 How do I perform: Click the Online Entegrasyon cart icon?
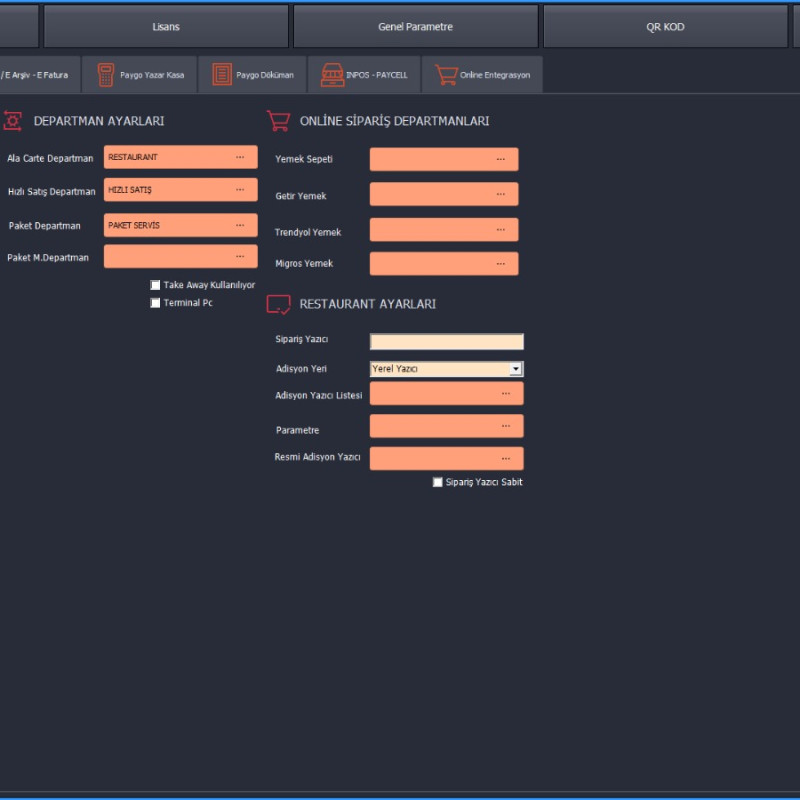click(446, 75)
